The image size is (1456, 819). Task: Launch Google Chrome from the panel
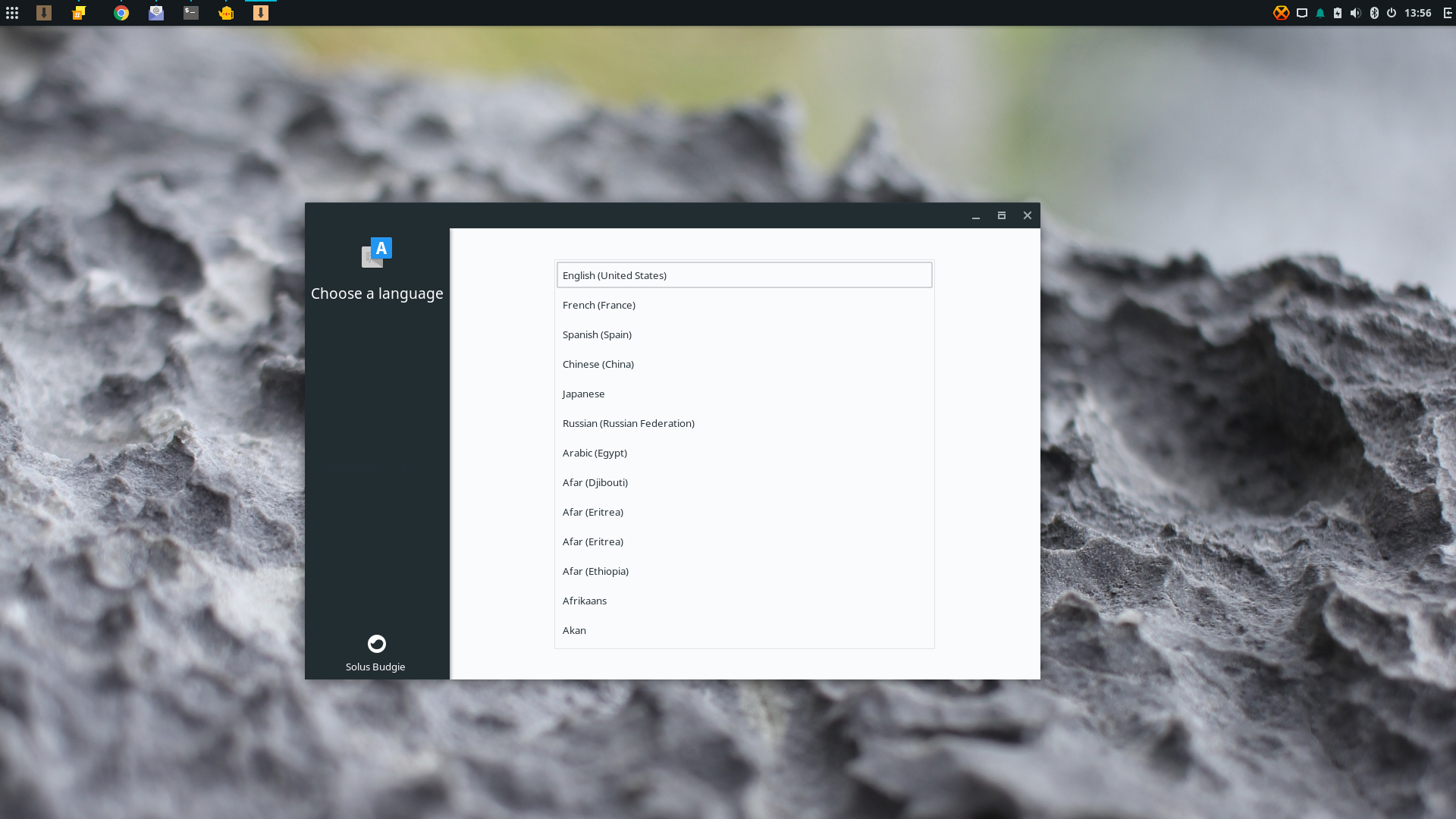click(121, 13)
